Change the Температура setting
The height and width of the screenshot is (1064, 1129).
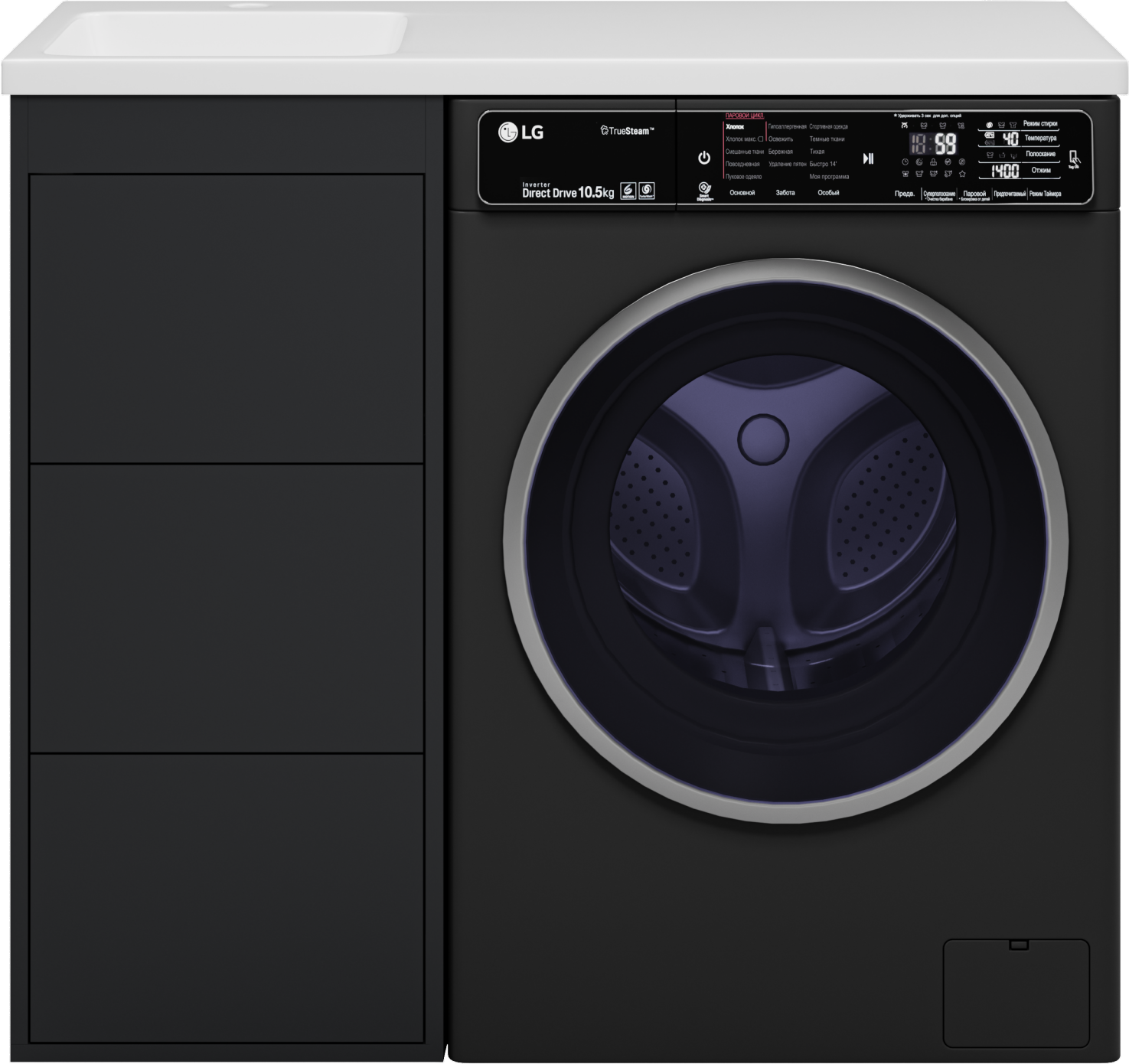[1039, 139]
